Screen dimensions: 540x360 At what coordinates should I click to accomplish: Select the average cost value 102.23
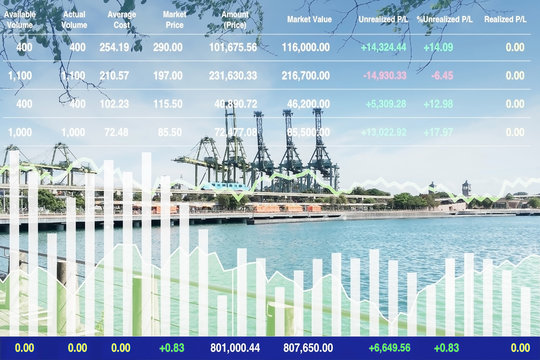(x=114, y=104)
